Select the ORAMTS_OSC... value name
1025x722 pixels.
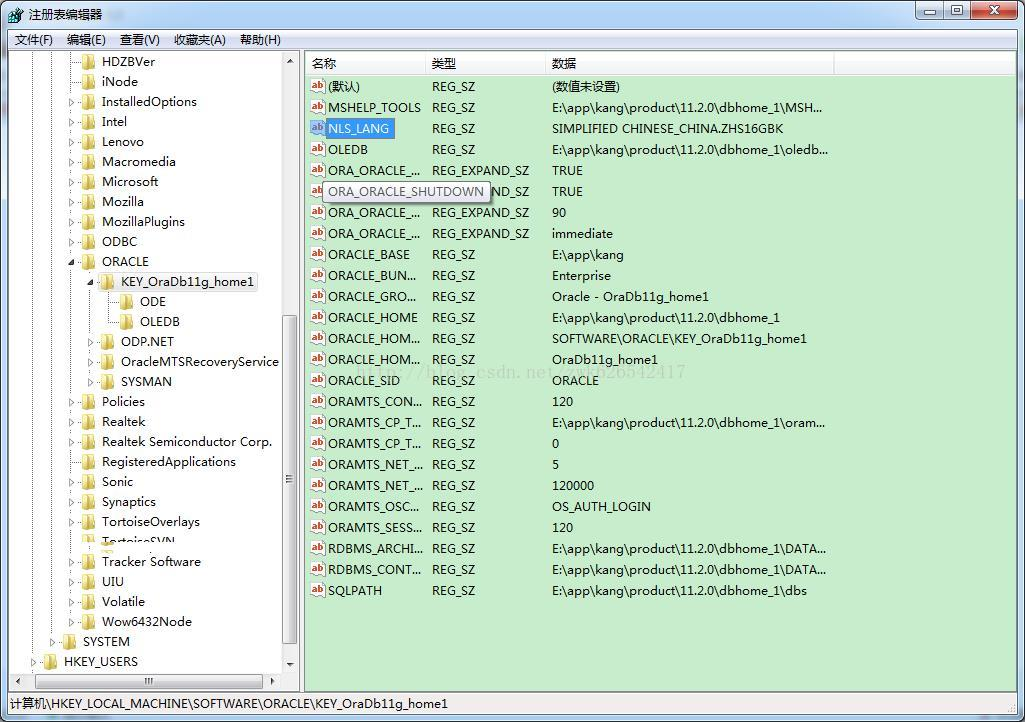pyautogui.click(x=373, y=506)
